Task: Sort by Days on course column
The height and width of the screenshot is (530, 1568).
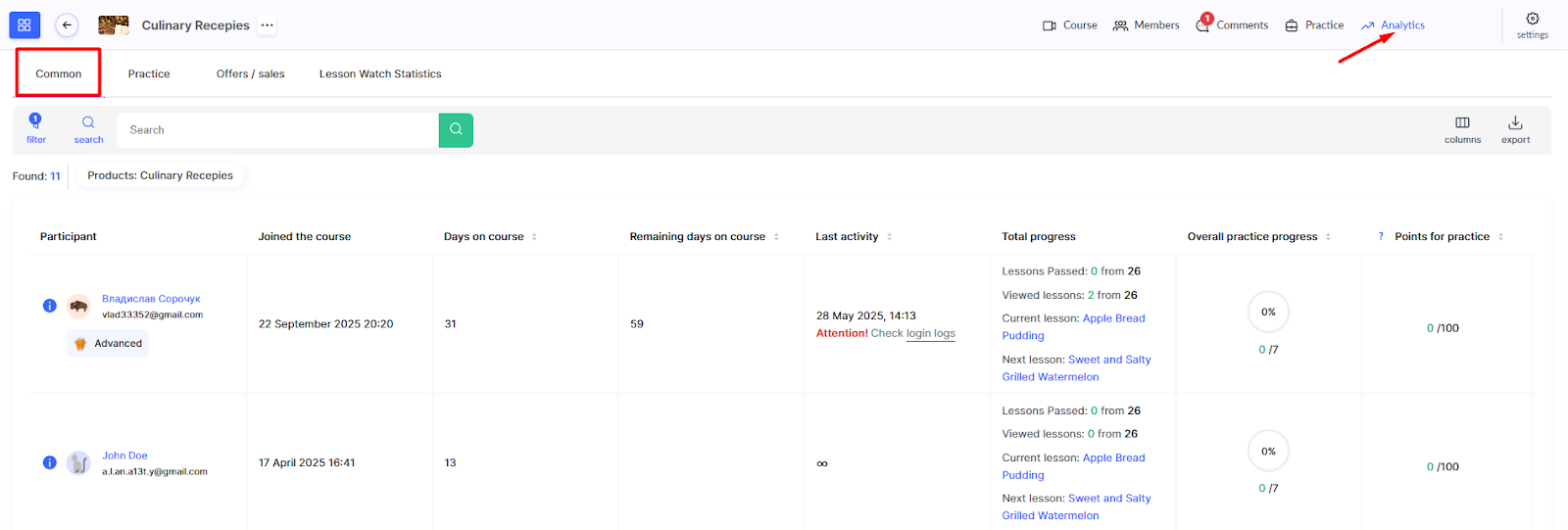Action: click(534, 237)
